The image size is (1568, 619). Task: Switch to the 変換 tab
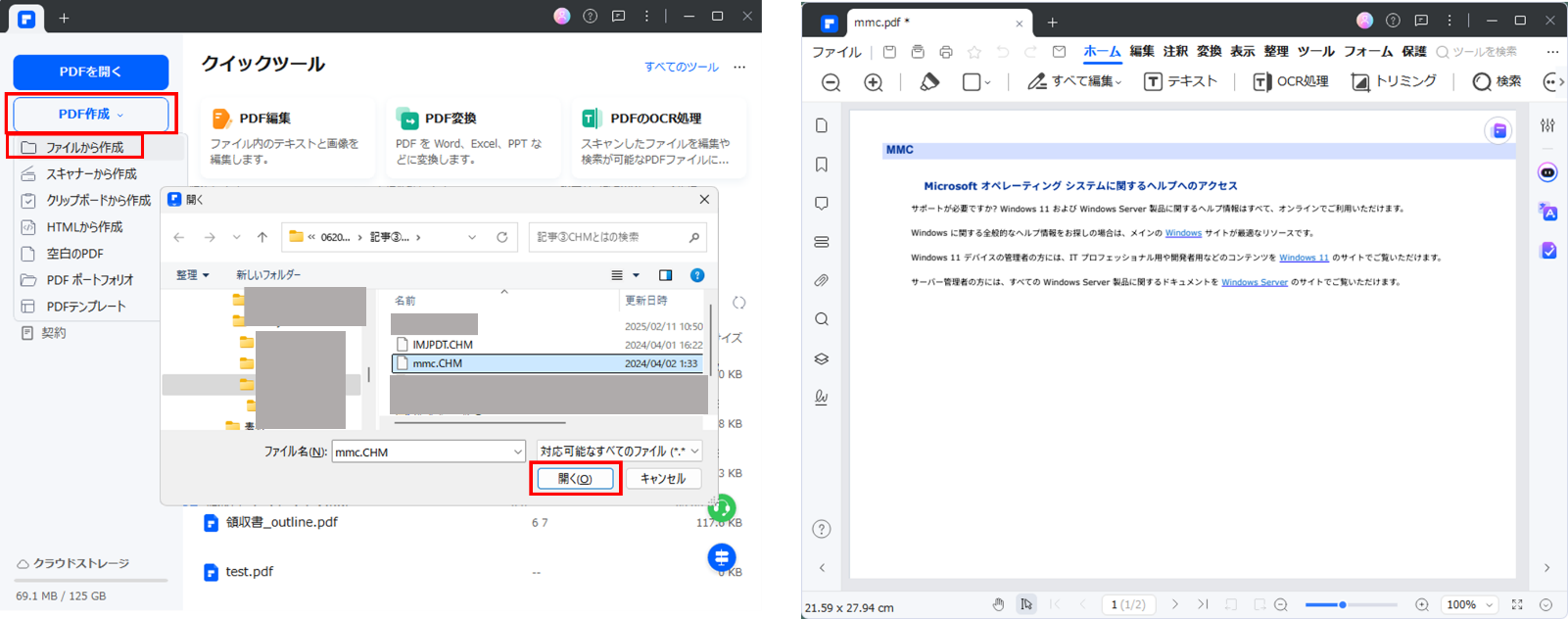pos(1210,52)
